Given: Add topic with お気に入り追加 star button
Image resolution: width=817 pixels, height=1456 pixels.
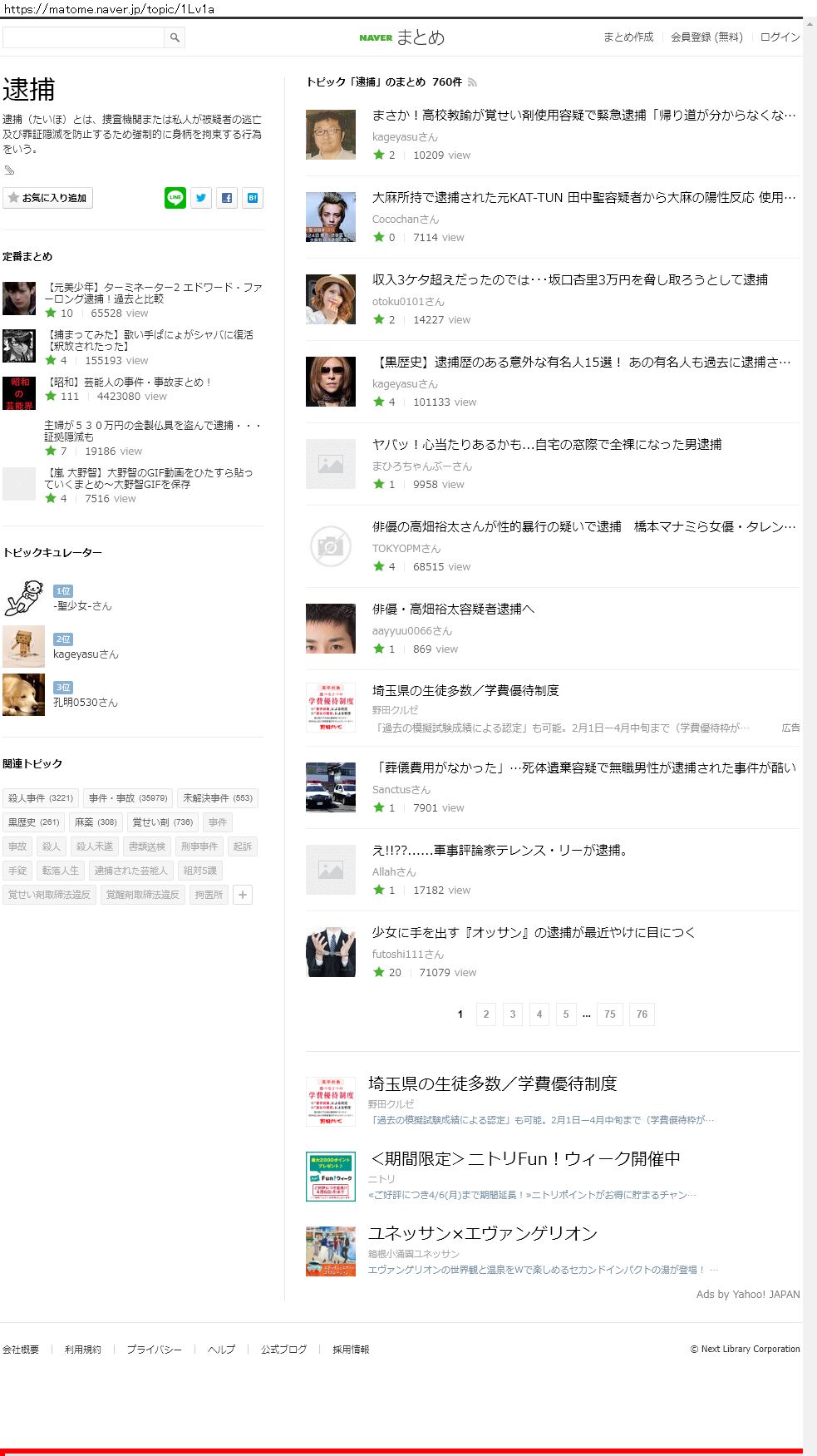Looking at the screenshot, I should pyautogui.click(x=48, y=198).
